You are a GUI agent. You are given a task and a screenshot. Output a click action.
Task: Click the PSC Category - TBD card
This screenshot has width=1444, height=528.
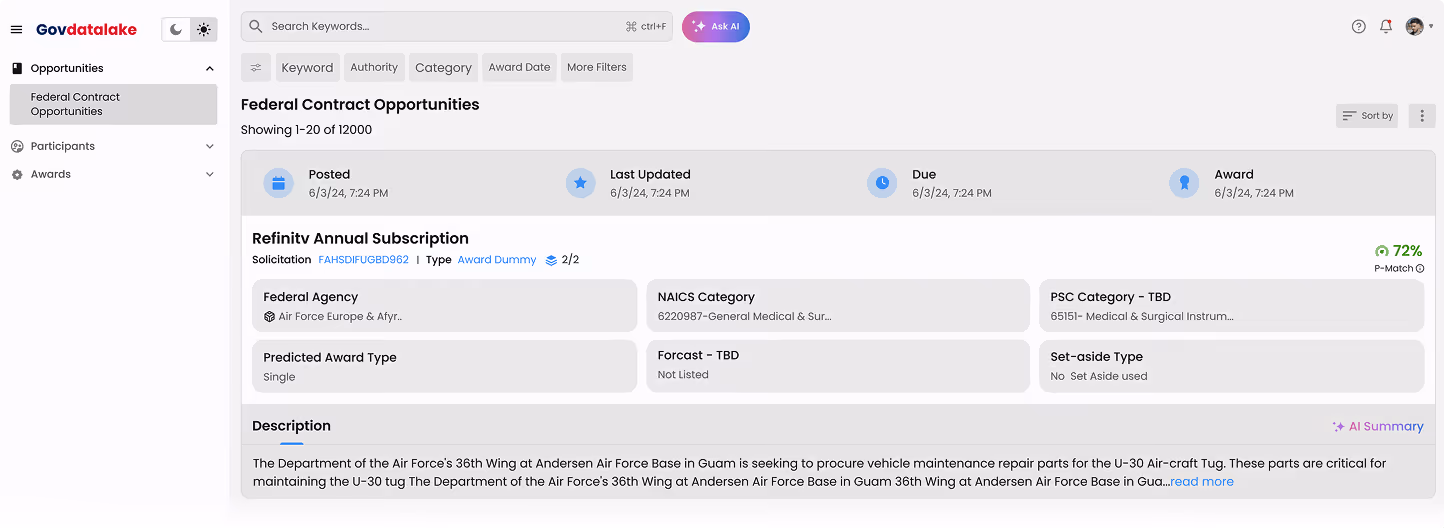(x=1232, y=305)
